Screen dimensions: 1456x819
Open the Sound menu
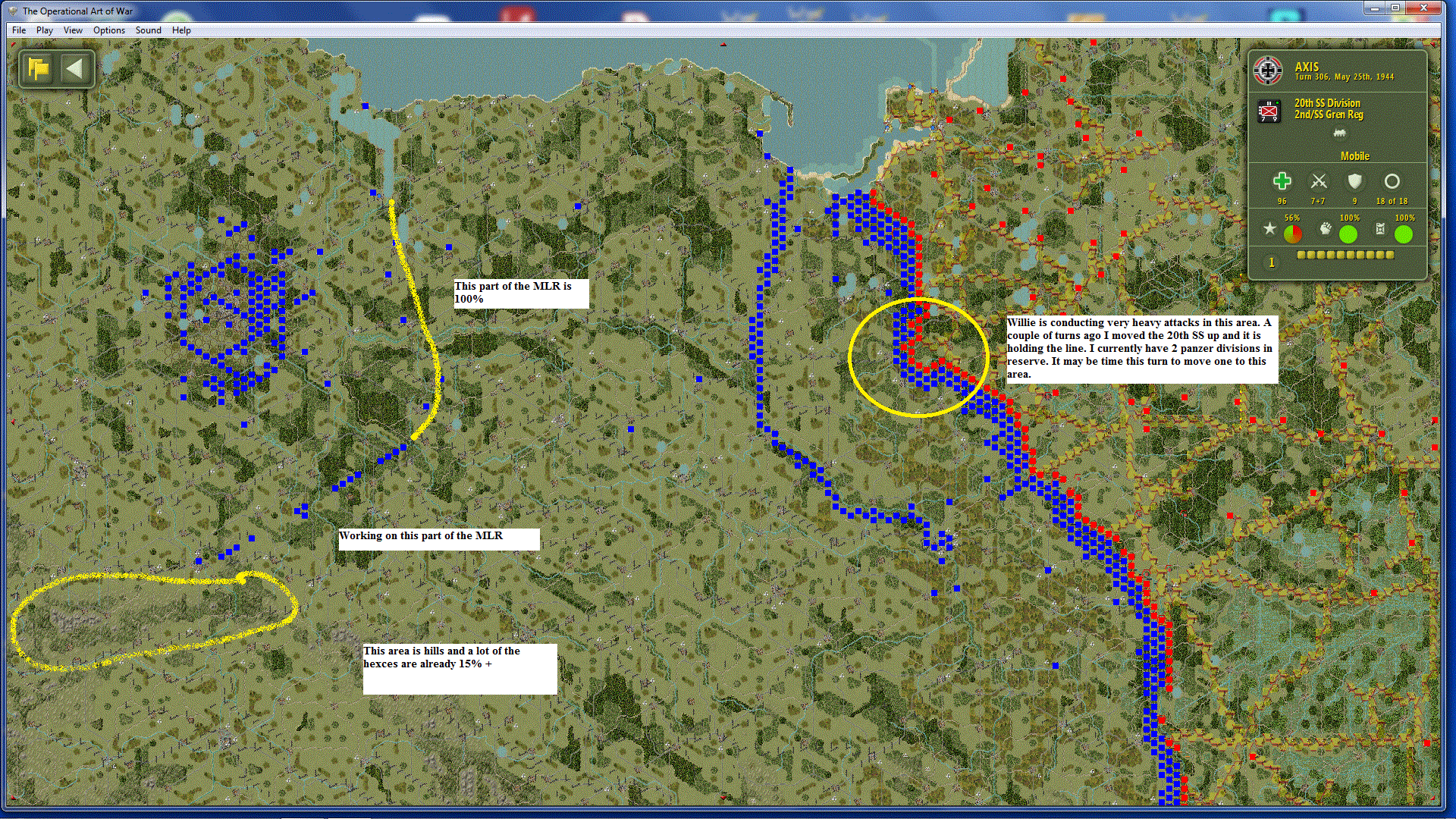(x=149, y=30)
